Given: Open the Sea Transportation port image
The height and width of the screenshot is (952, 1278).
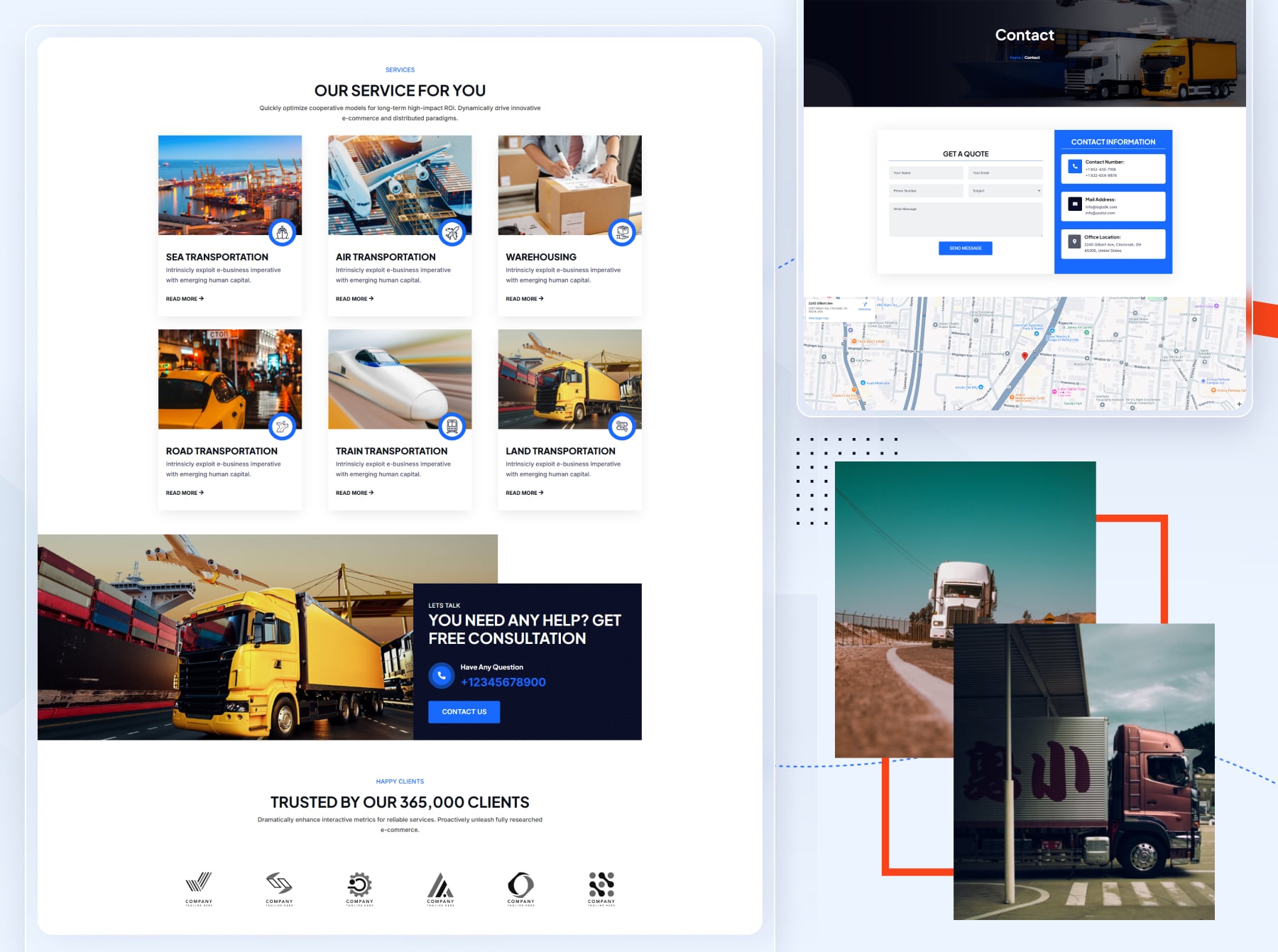Looking at the screenshot, I should [230, 185].
